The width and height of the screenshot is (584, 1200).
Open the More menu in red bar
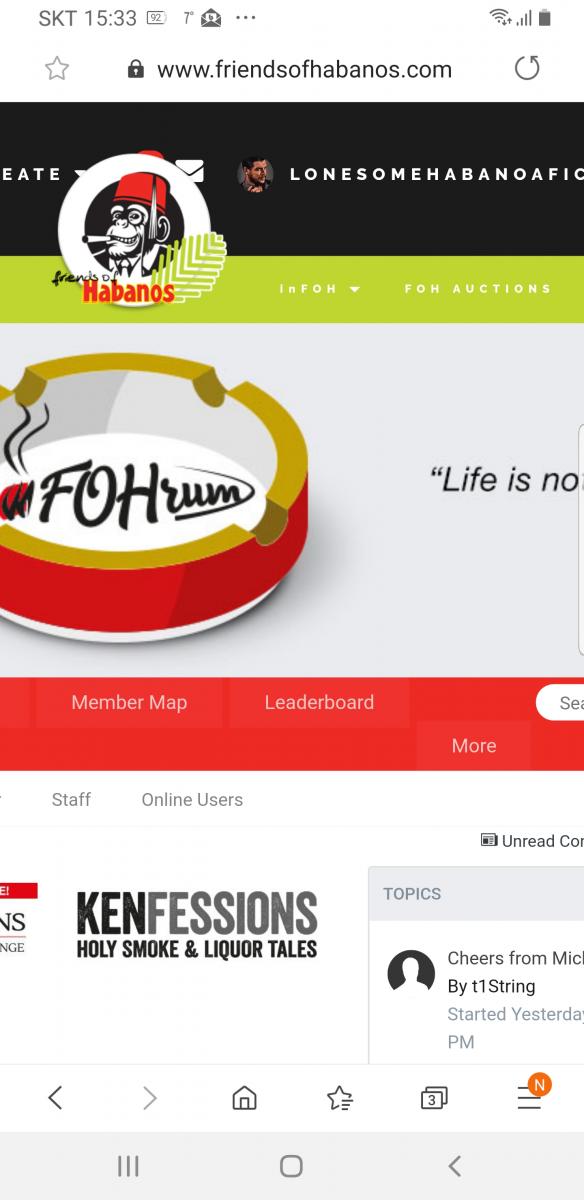coord(474,746)
